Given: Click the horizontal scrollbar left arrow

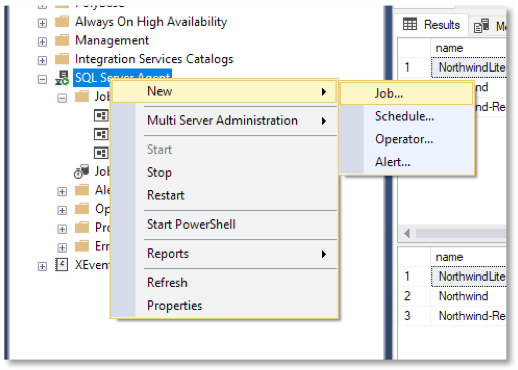Looking at the screenshot, I should 407,233.
